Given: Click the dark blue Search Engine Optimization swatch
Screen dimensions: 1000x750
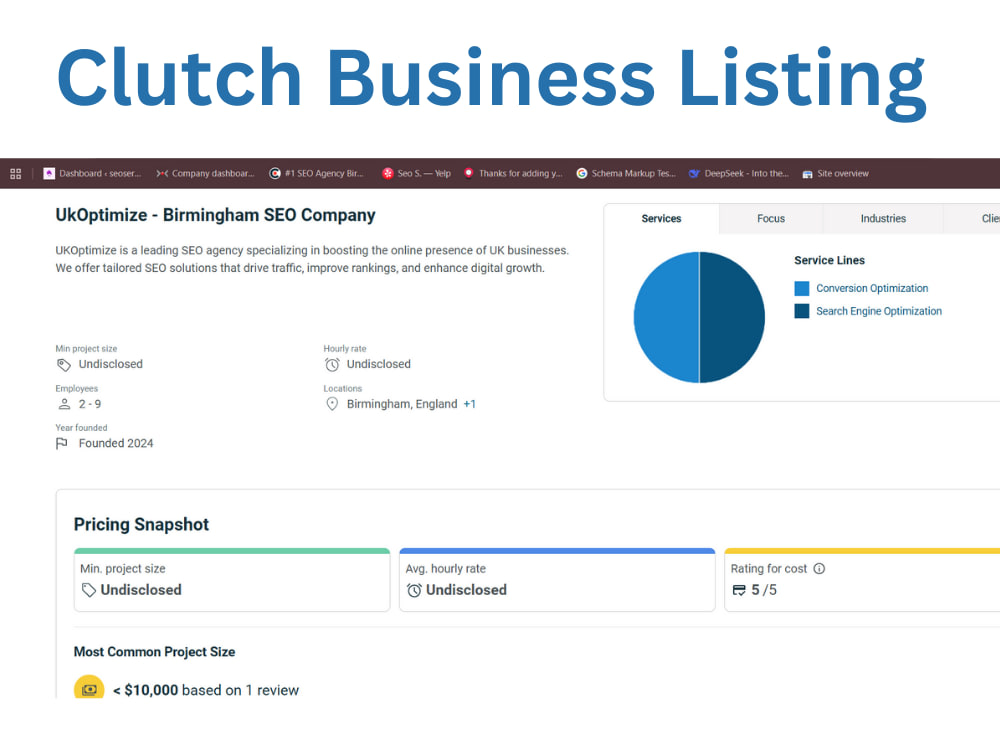Looking at the screenshot, I should (802, 311).
